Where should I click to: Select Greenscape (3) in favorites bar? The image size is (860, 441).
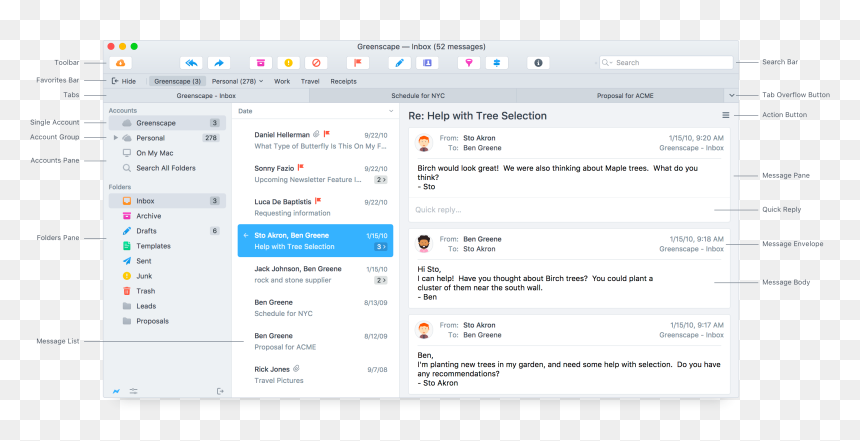[x=177, y=81]
